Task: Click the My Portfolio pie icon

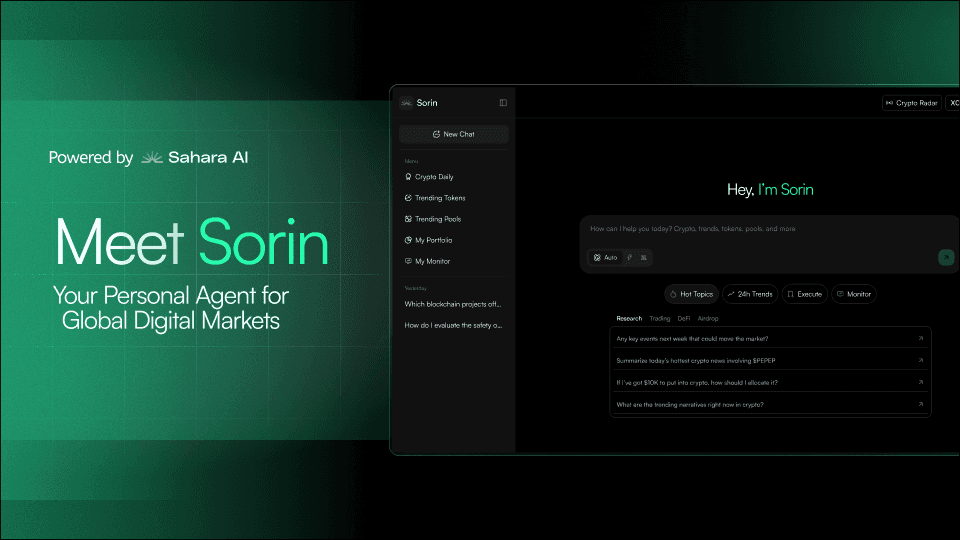Action: pos(408,240)
